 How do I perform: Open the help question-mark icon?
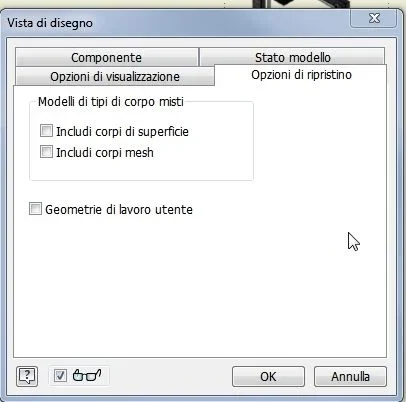(x=27, y=376)
